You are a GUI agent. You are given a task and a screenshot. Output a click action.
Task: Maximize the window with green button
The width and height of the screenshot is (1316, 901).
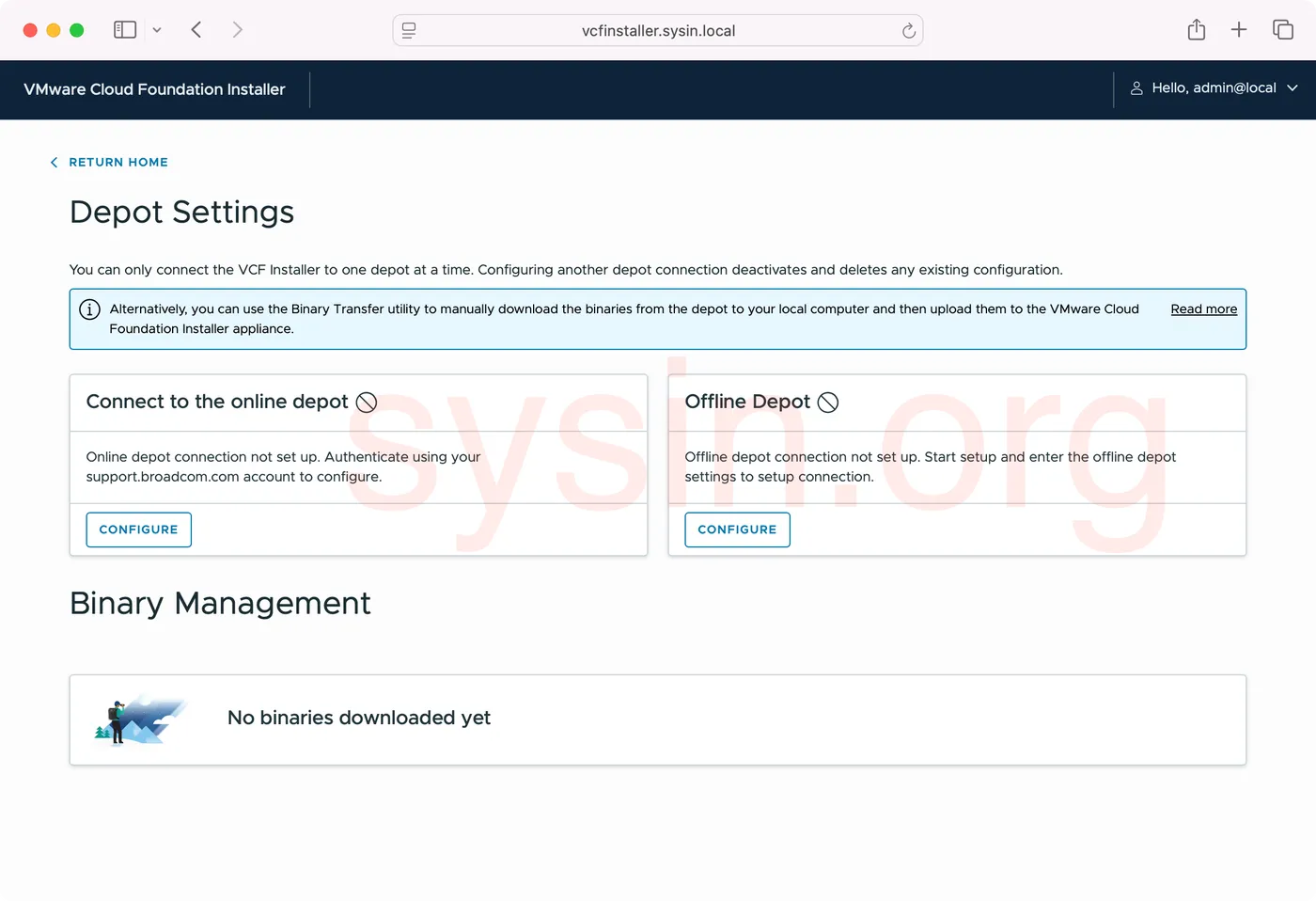point(77,30)
